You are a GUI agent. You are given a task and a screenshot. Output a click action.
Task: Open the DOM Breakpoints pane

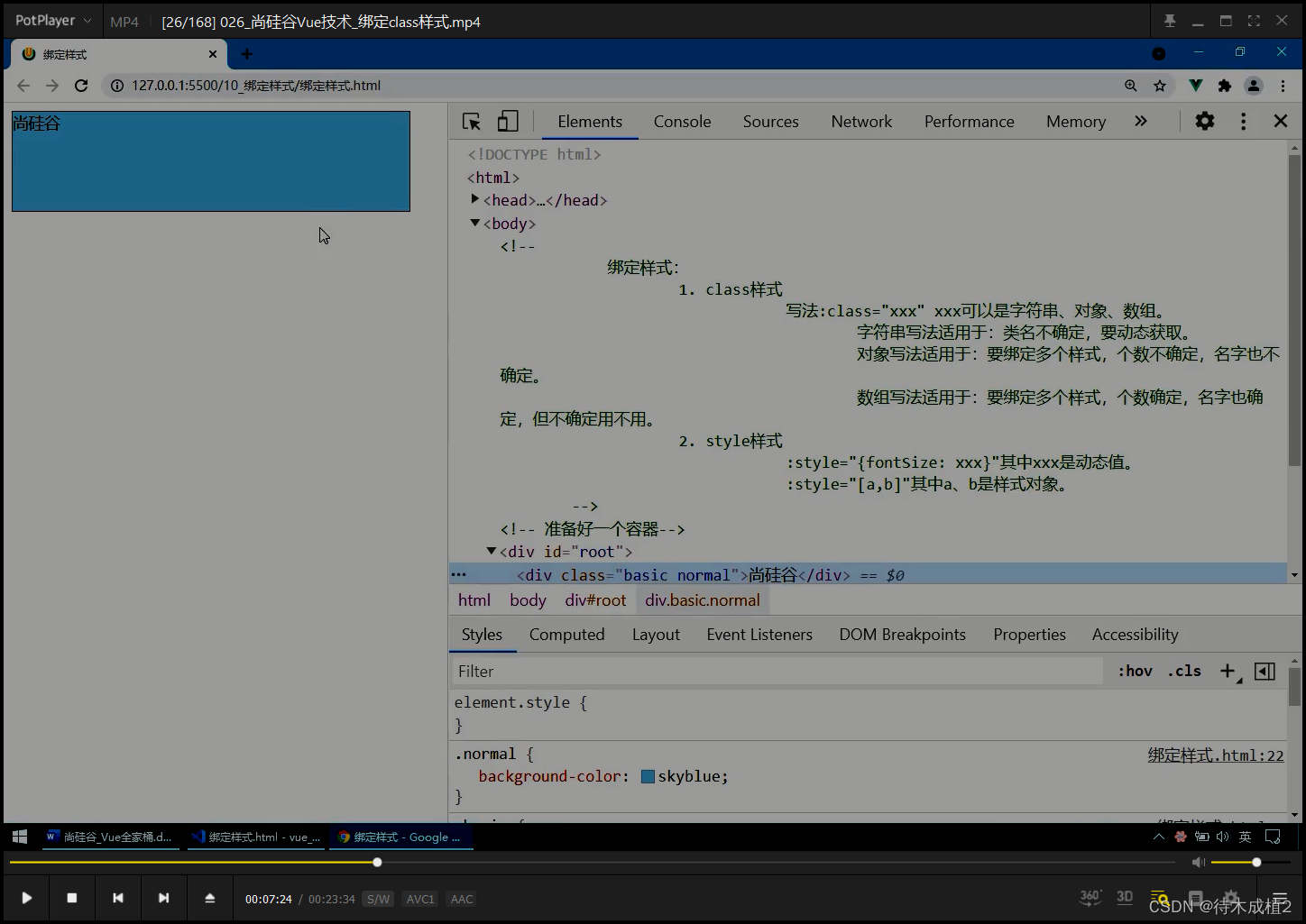pyautogui.click(x=902, y=635)
